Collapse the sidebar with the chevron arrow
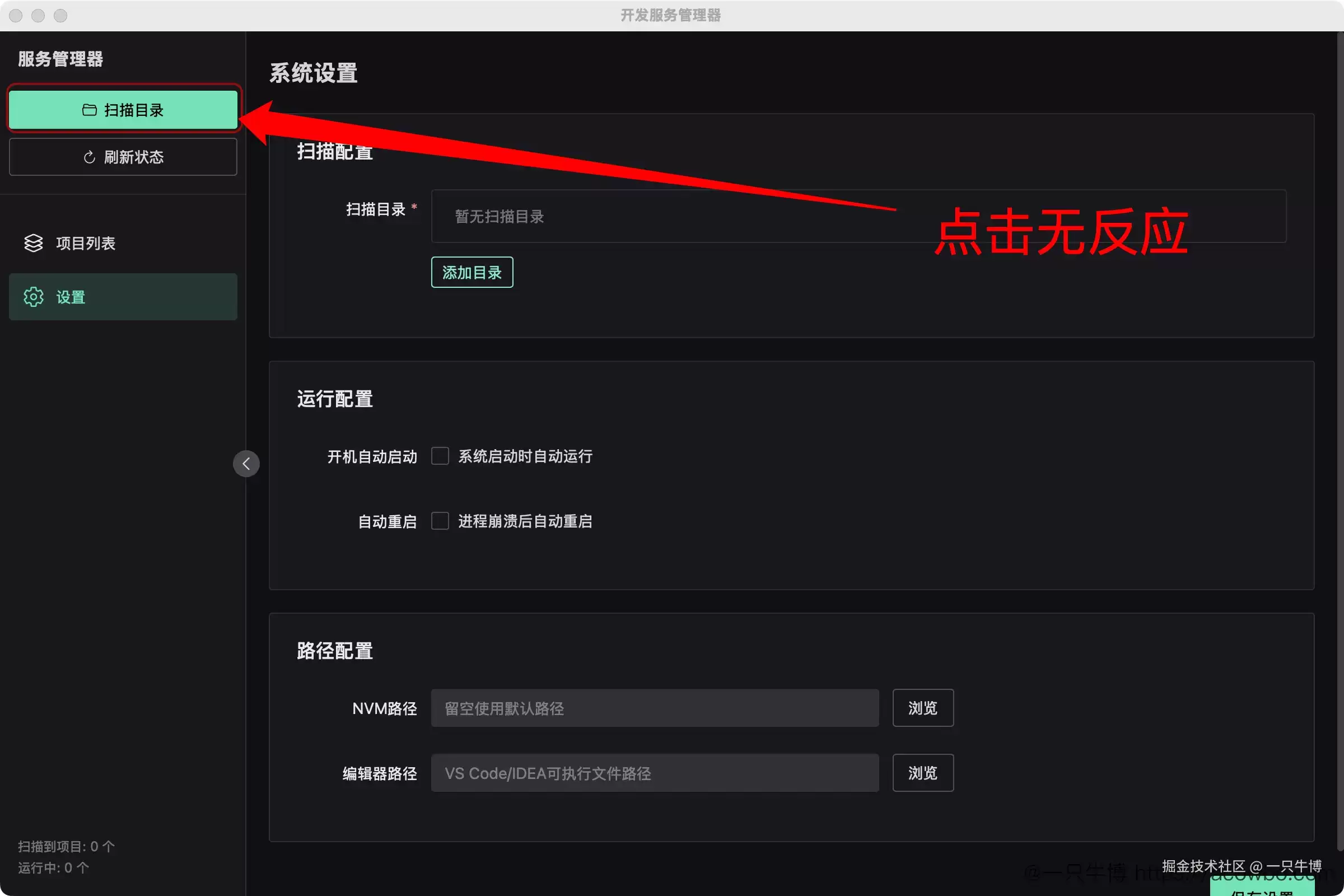The width and height of the screenshot is (1344, 896). [246, 464]
